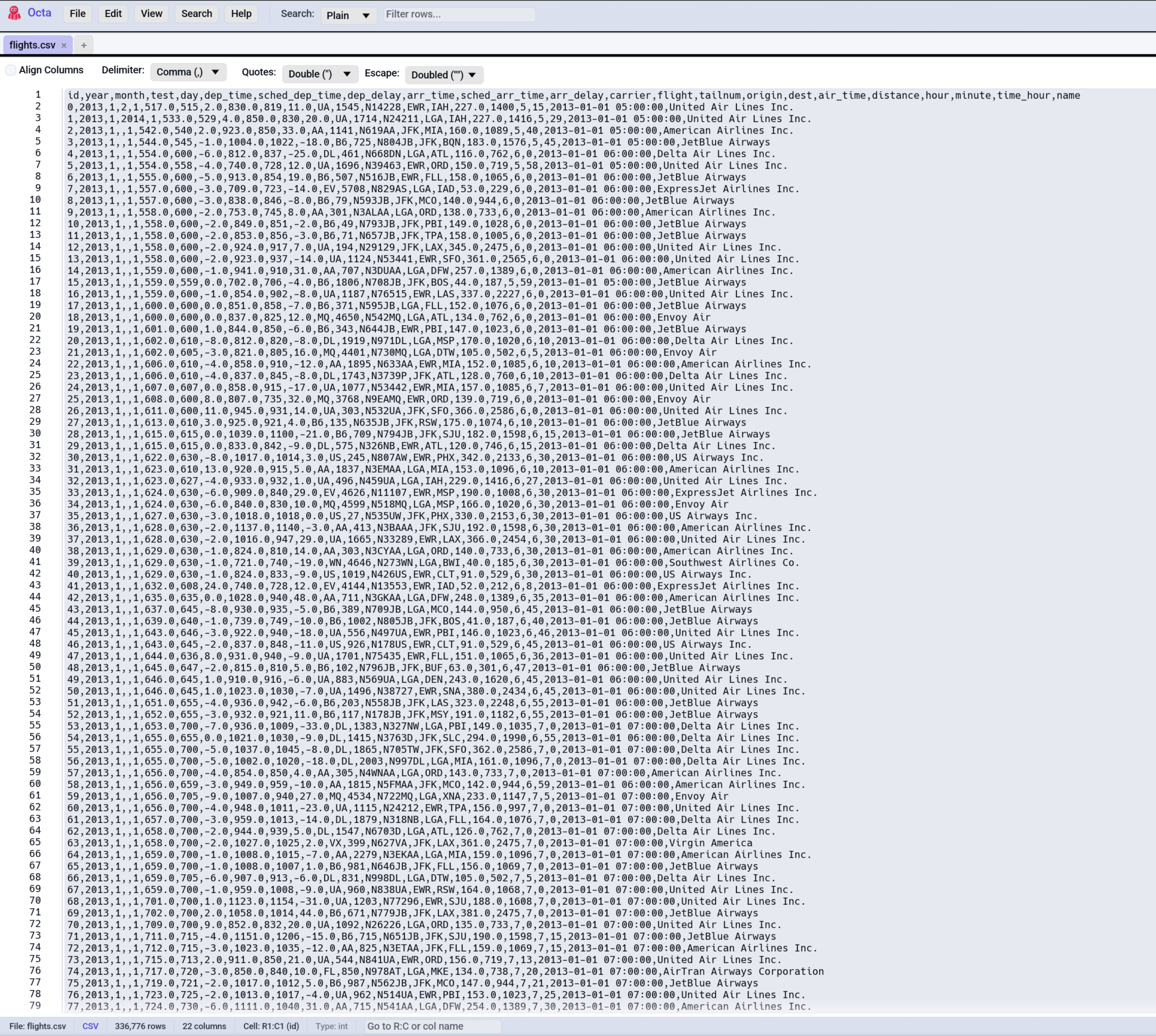Click the row with Virgin America flight 399
1156x1036 pixels.
(410, 843)
